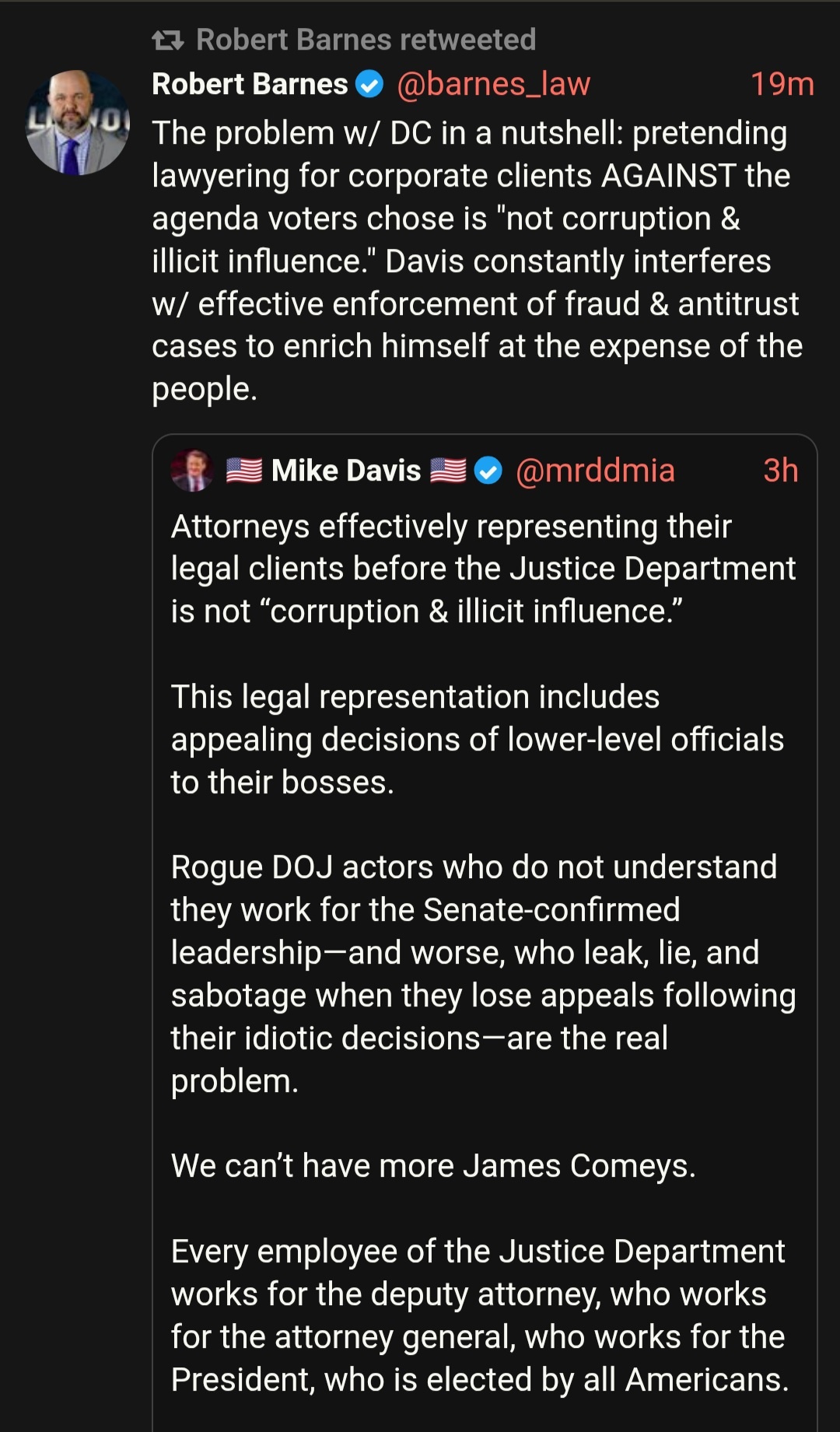Image resolution: width=840 pixels, height=1432 pixels.
Task: Click Mike Davis blue verified checkmark
Action: click(x=488, y=471)
